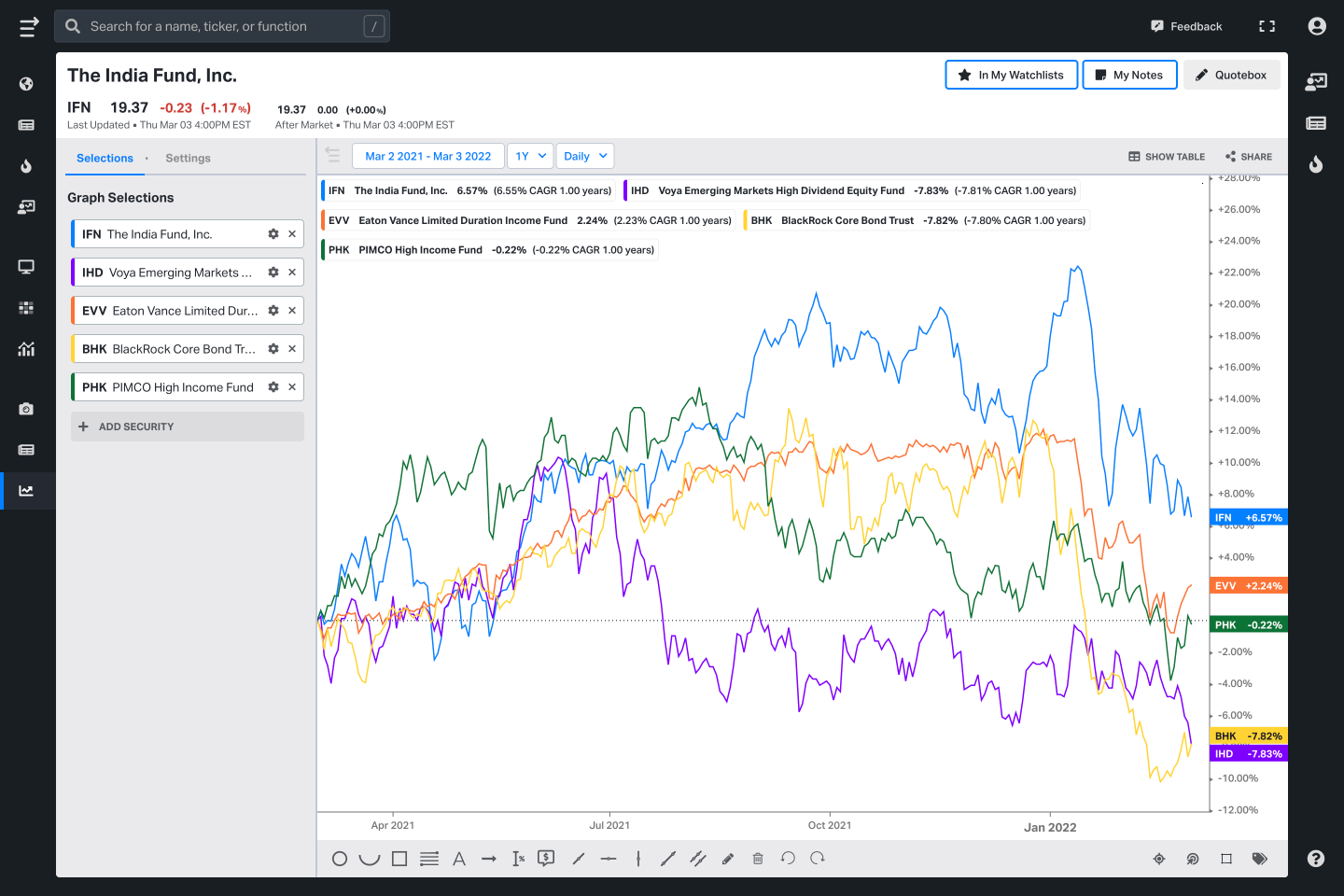Open the date range Mar 2021 - Mar 2022 picker
The height and width of the screenshot is (896, 1344).
pos(428,156)
